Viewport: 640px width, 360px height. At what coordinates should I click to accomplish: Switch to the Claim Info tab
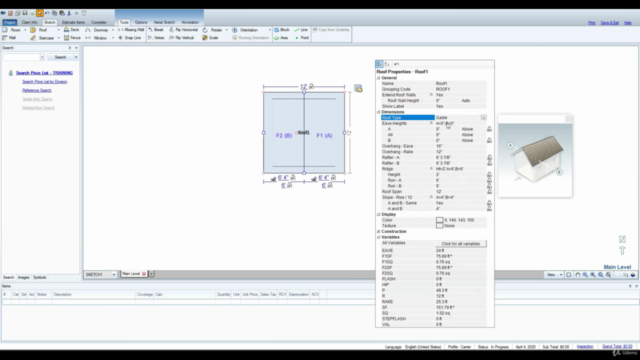pos(29,22)
